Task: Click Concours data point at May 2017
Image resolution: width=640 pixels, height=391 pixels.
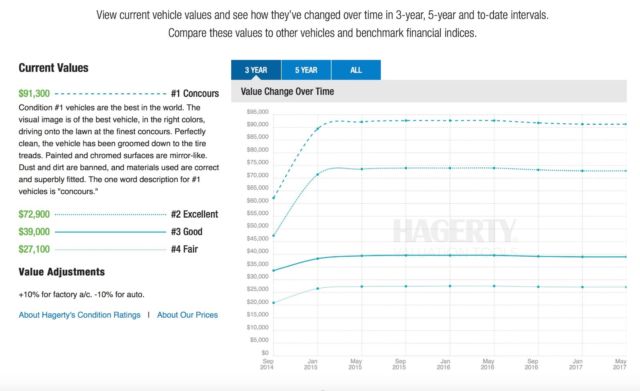Action: (x=626, y=124)
